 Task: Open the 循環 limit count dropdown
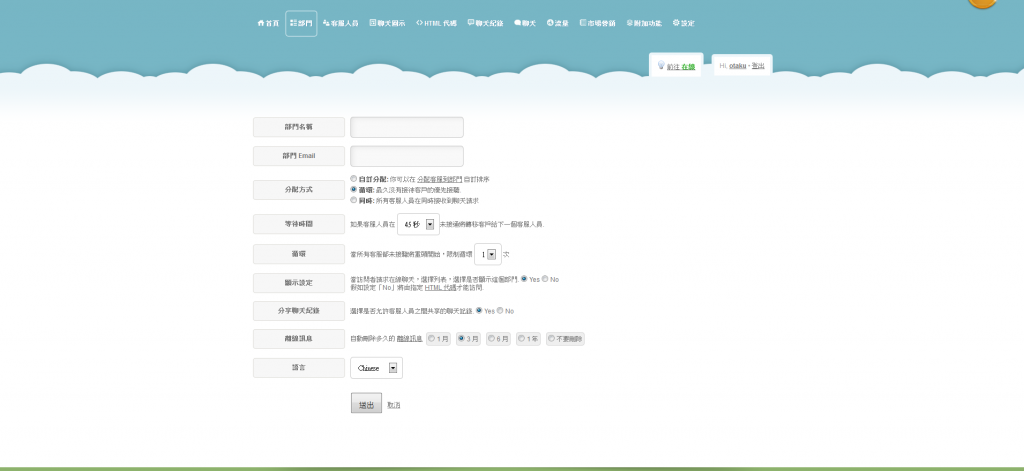pos(488,254)
